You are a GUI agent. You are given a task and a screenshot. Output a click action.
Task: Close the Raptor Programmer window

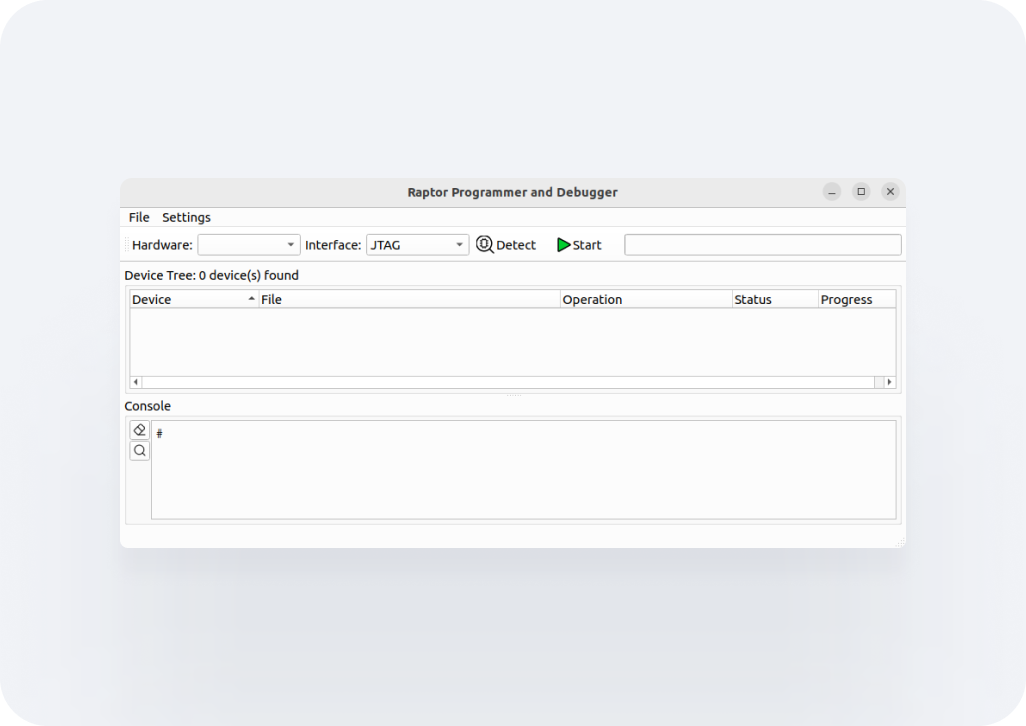click(x=890, y=192)
